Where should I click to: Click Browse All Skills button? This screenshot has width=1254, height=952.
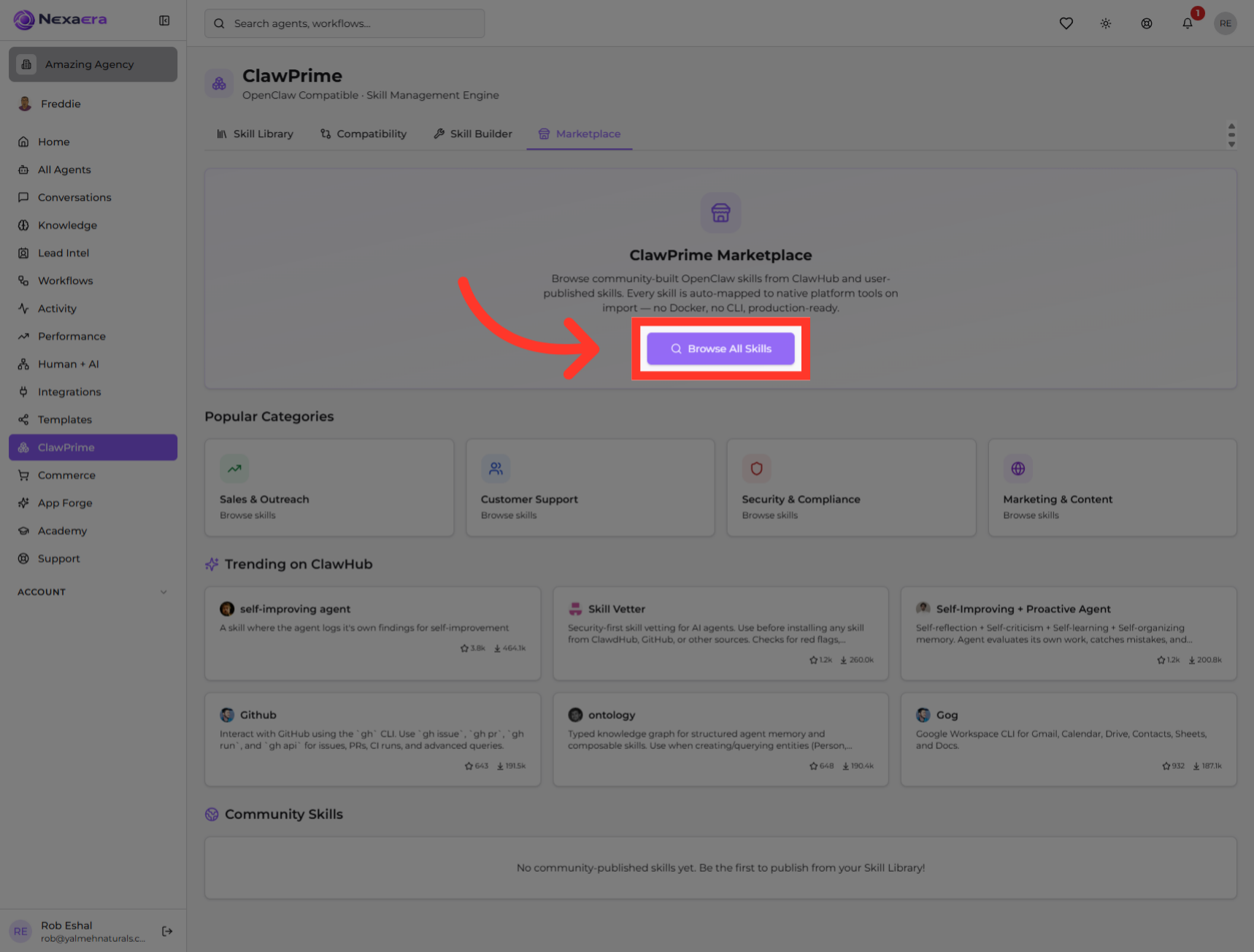click(720, 349)
